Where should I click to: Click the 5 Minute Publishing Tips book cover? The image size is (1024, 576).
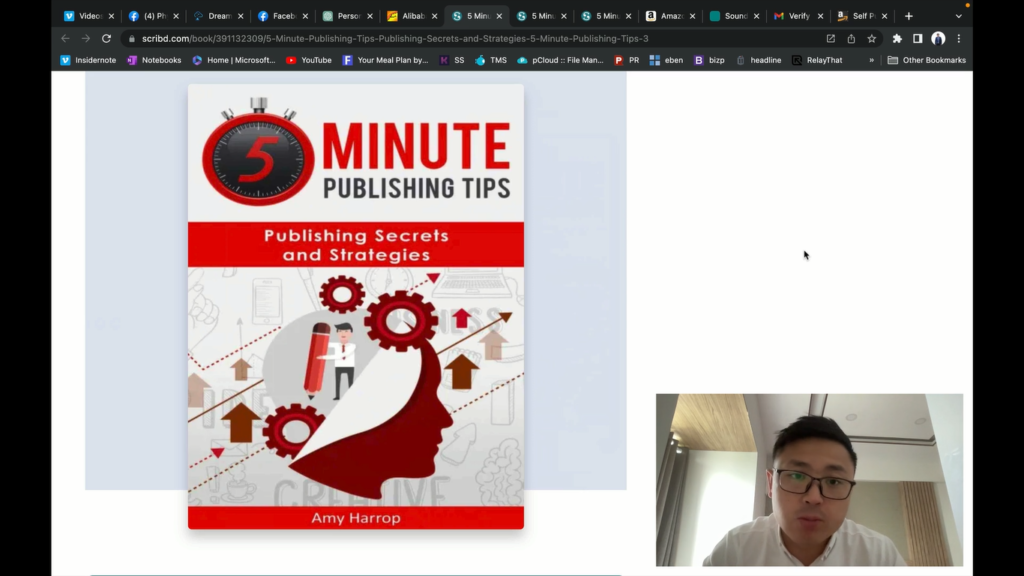(x=356, y=306)
